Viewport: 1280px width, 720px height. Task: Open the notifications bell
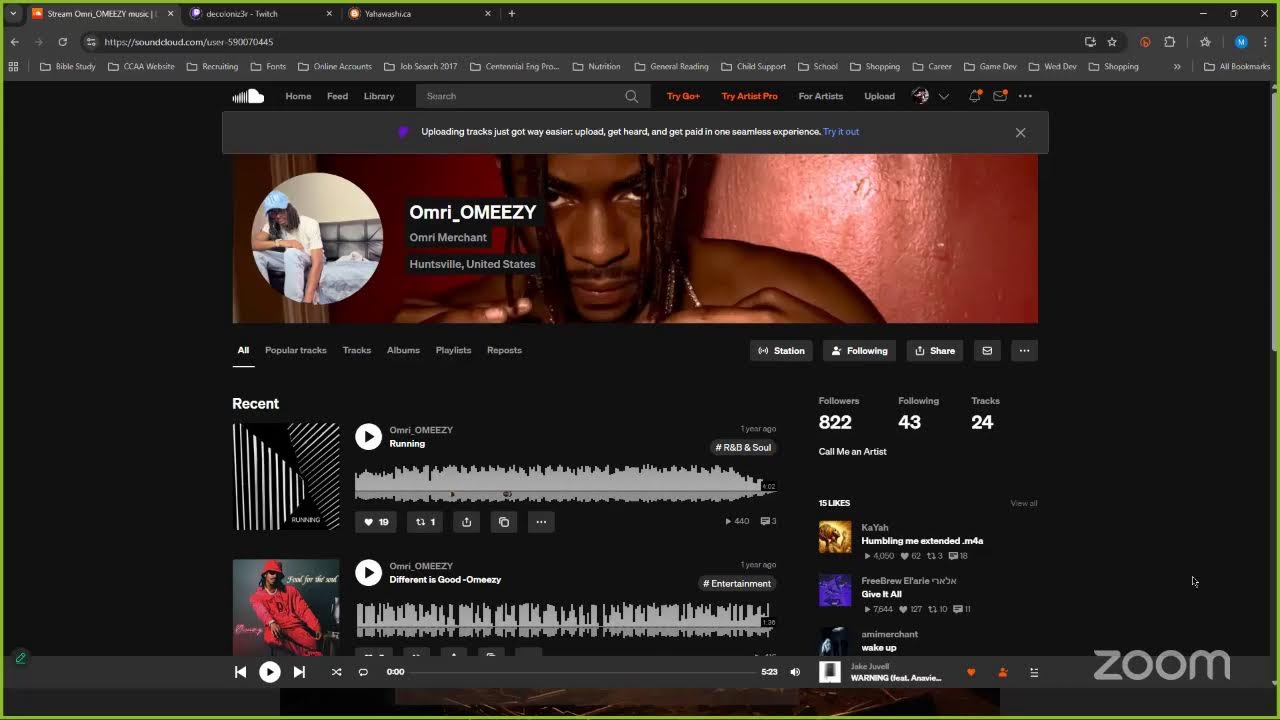tap(974, 96)
